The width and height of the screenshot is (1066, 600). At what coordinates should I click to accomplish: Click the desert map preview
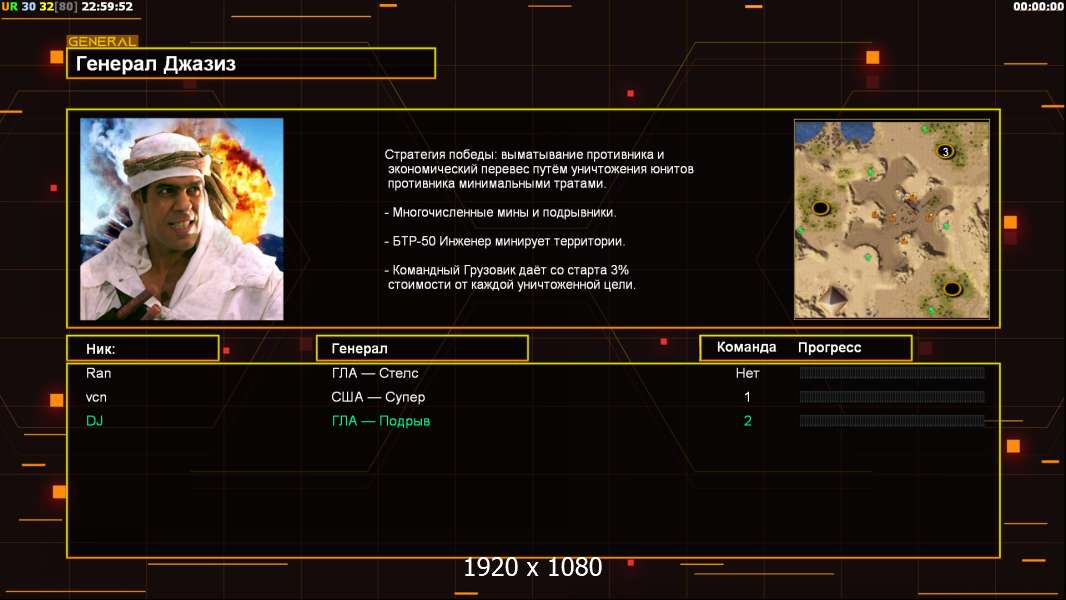pos(892,219)
